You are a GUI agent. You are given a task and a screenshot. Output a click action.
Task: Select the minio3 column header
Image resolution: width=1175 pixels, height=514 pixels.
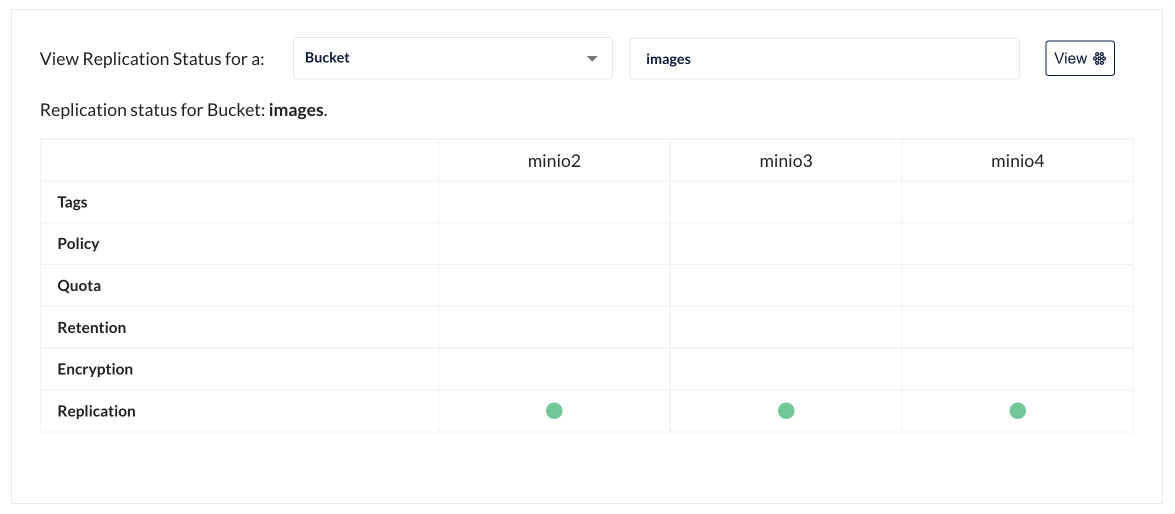(x=785, y=160)
